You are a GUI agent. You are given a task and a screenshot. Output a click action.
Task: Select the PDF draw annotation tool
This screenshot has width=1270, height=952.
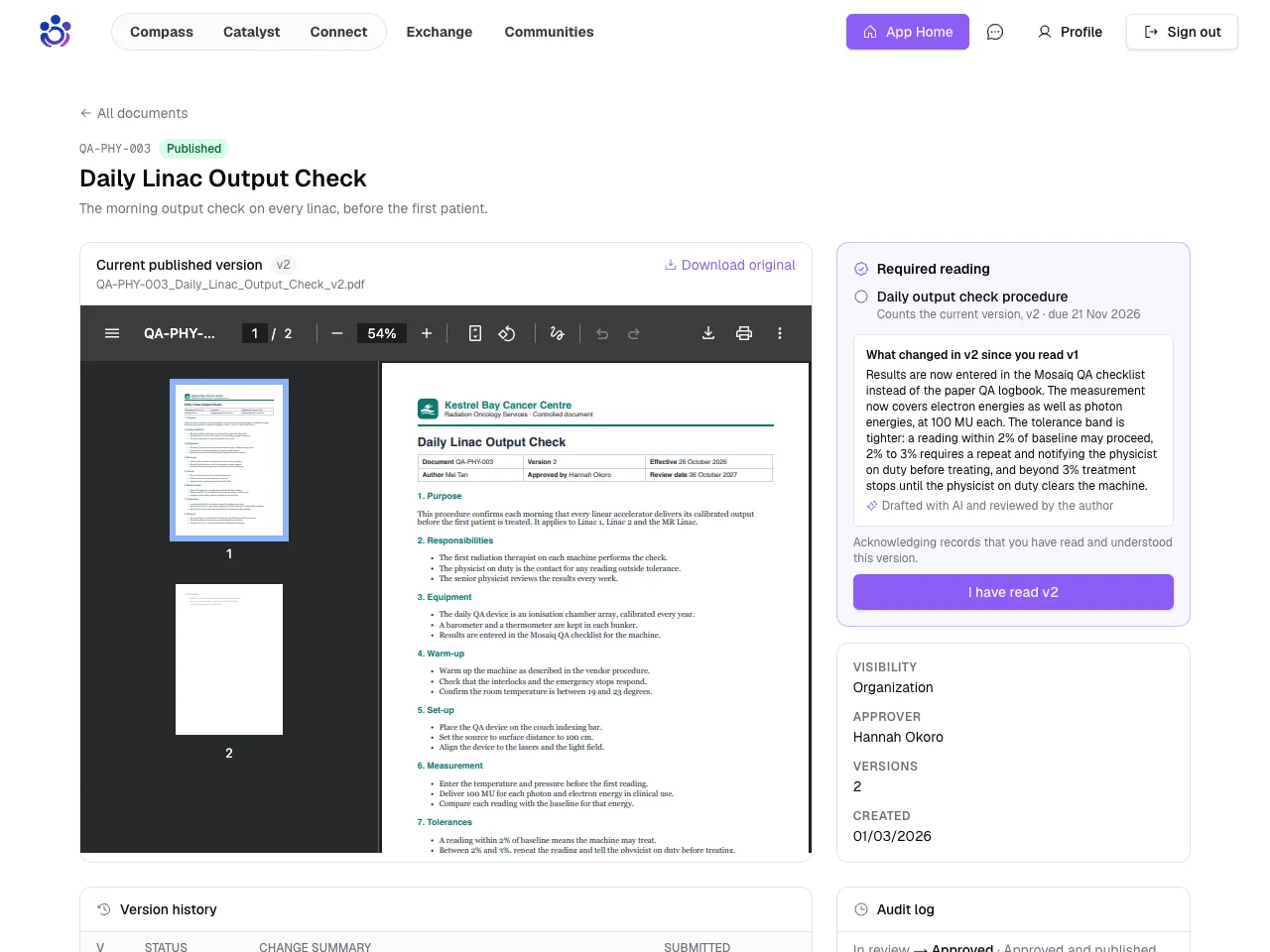coord(558,333)
